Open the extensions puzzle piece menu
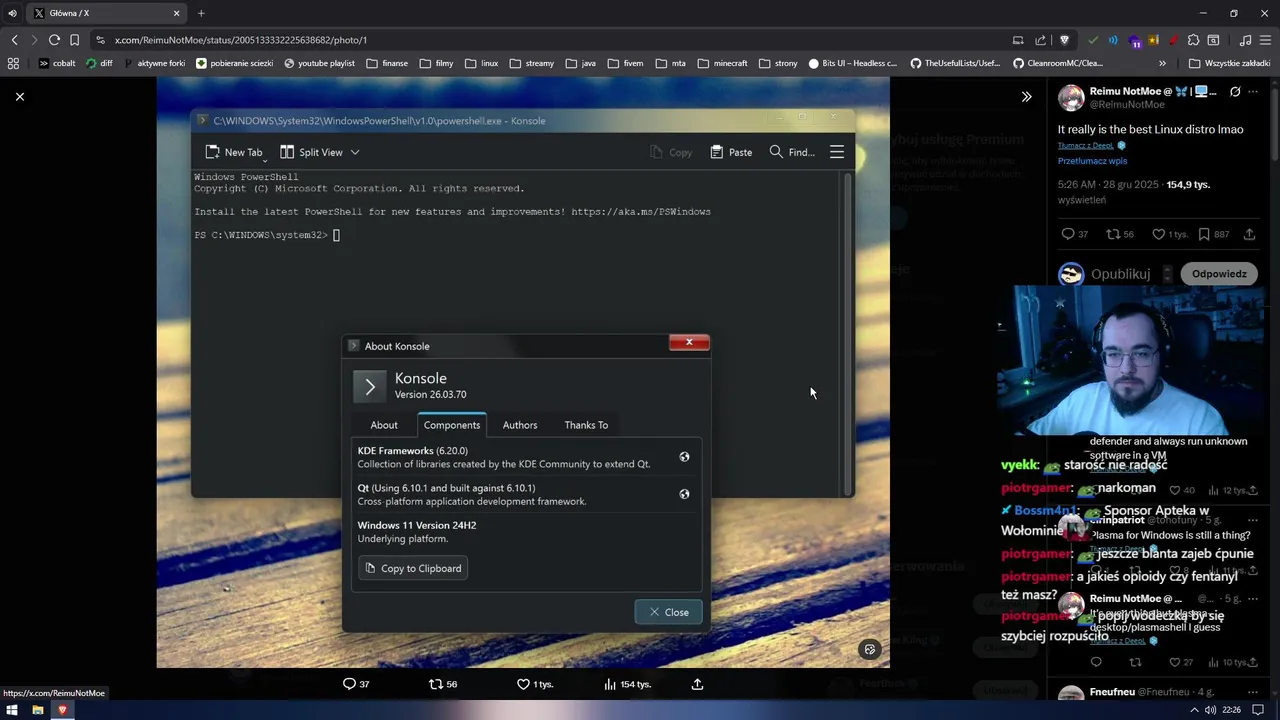 (1193, 40)
